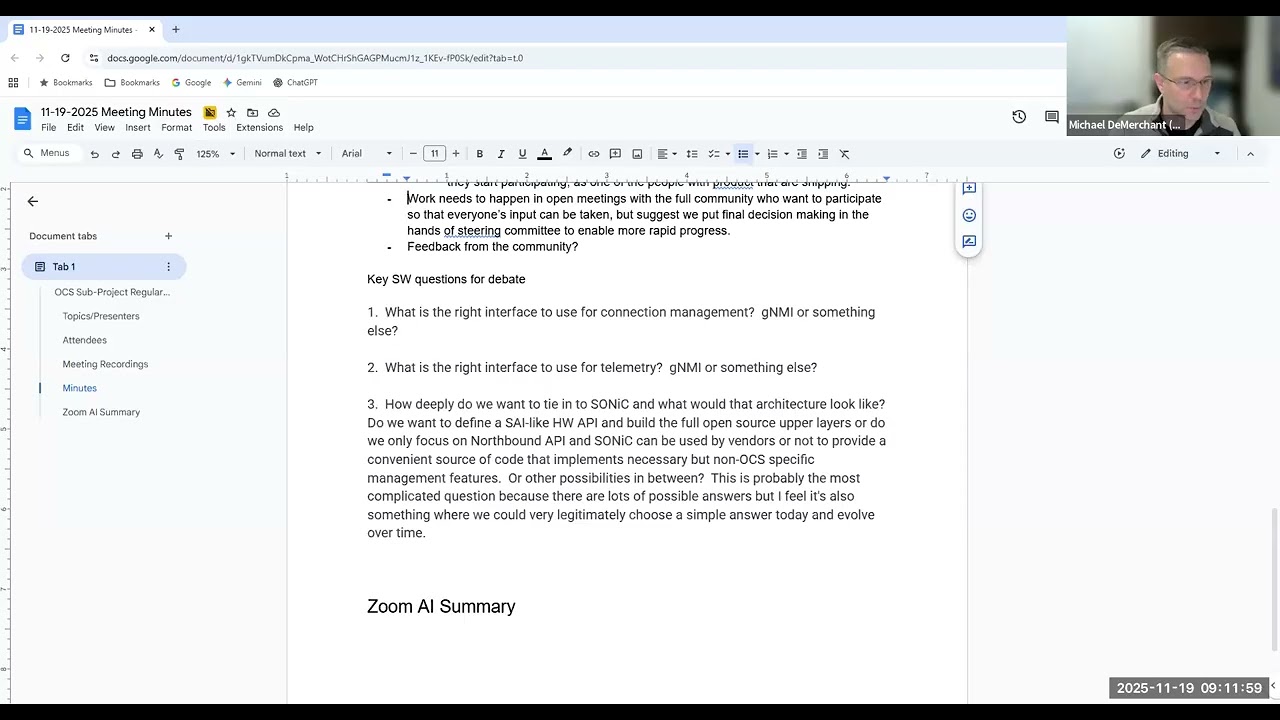Screen dimensions: 1280x720
Task: Clear formatting from selected text
Action: (x=844, y=154)
